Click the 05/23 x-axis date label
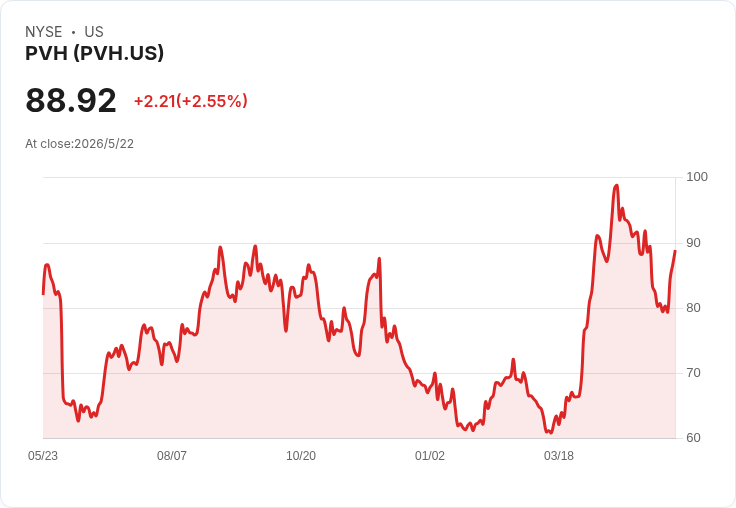Viewport: 736px width, 508px height. click(x=43, y=455)
